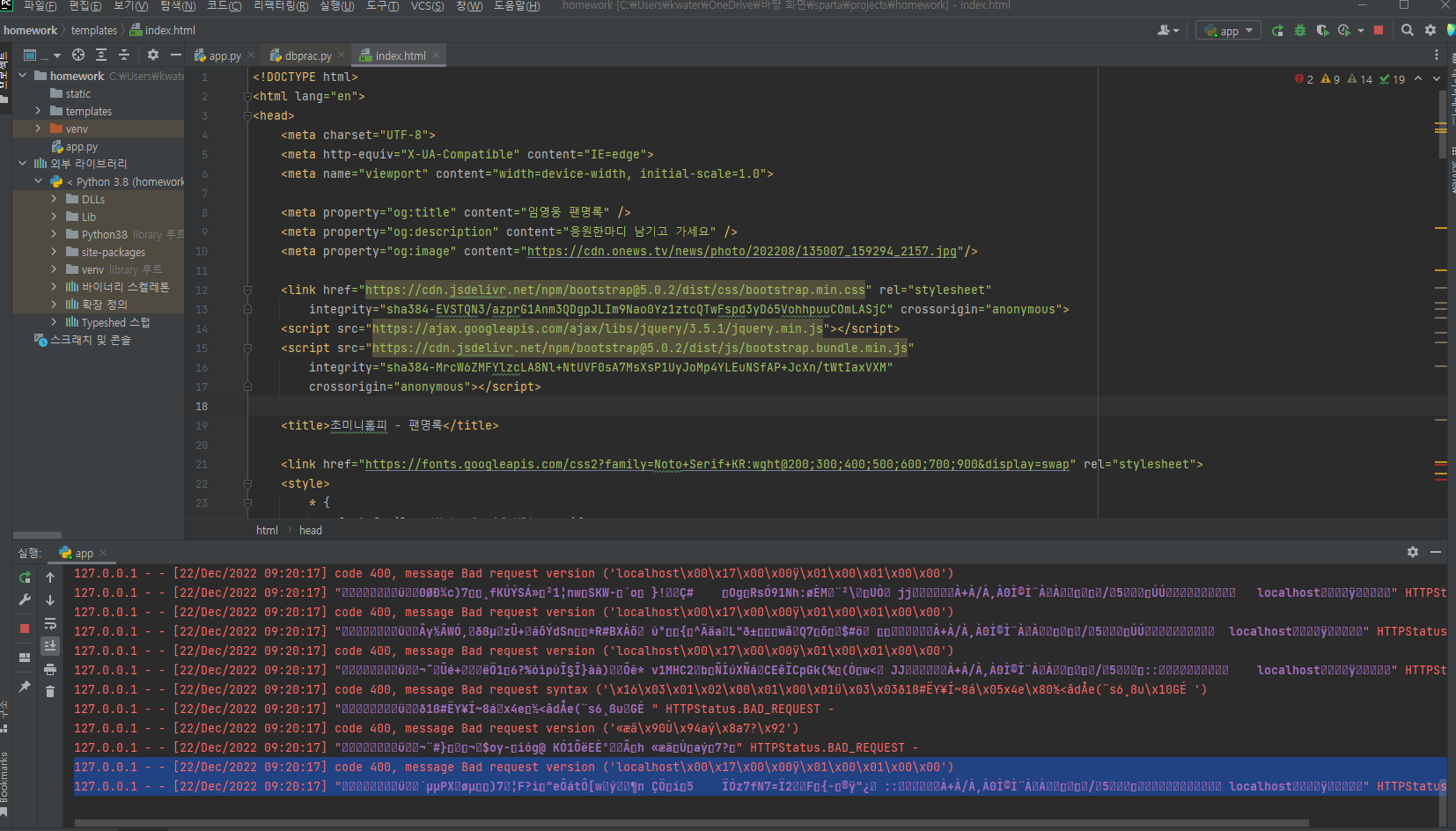Start debugging with the green bug icon
The height and width of the screenshot is (831, 1456).
[x=1300, y=31]
